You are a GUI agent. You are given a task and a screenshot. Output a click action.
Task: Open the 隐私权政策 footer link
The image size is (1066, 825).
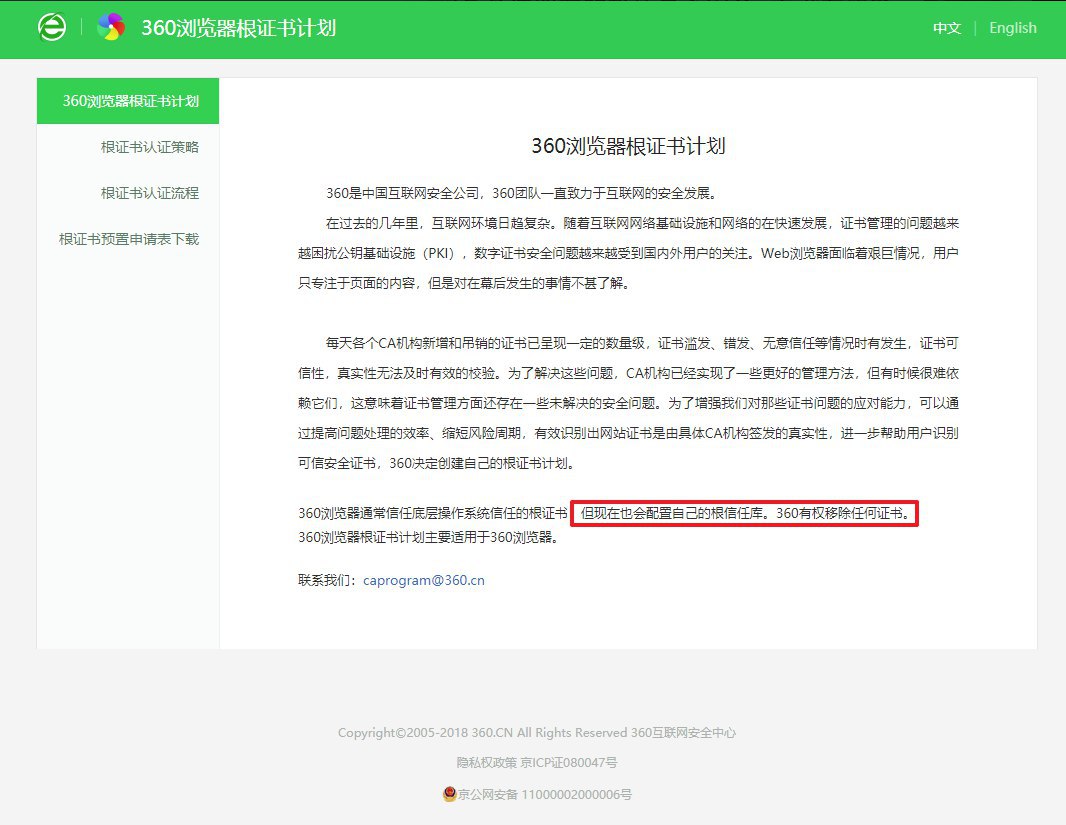click(486, 763)
